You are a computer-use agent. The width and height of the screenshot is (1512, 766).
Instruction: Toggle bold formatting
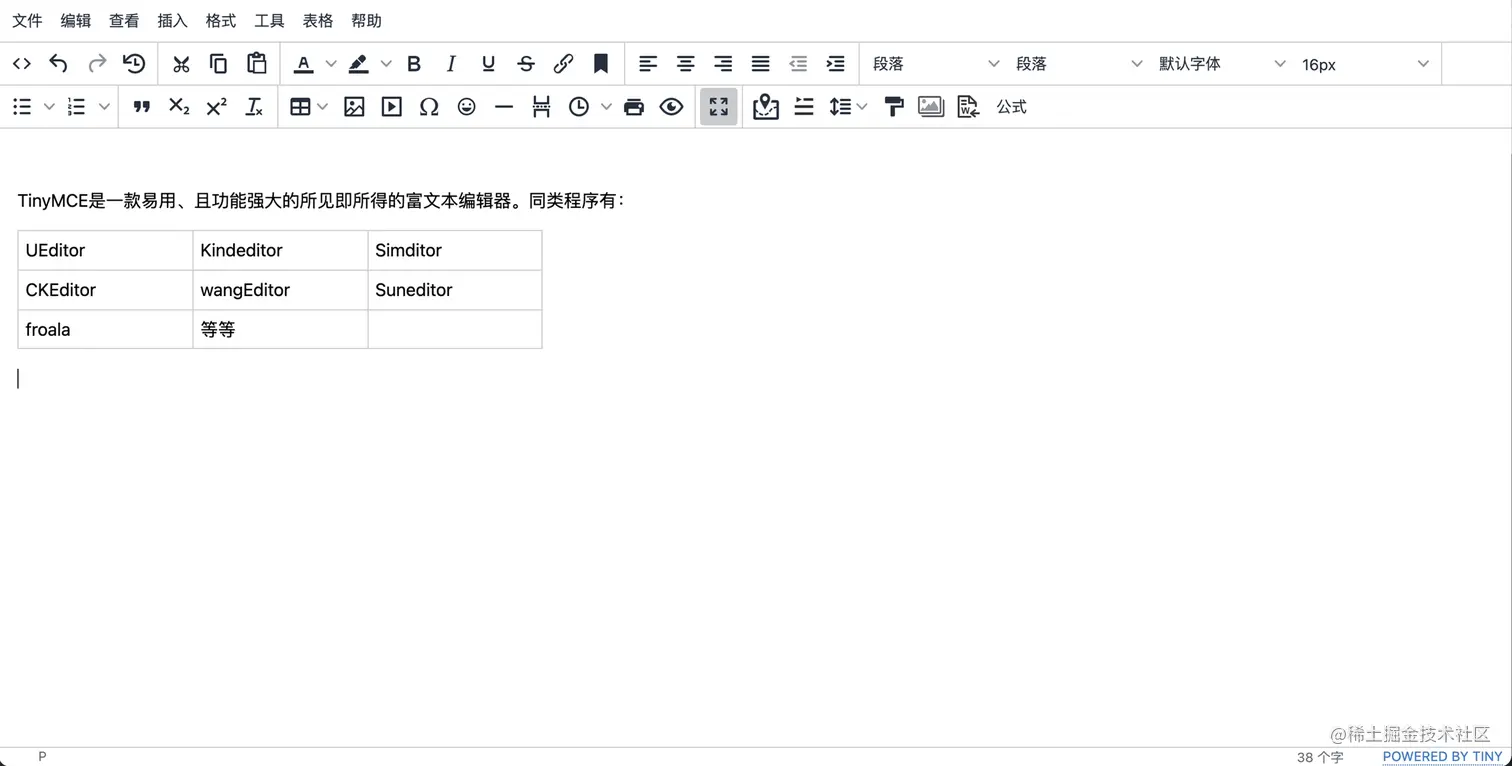pos(414,64)
